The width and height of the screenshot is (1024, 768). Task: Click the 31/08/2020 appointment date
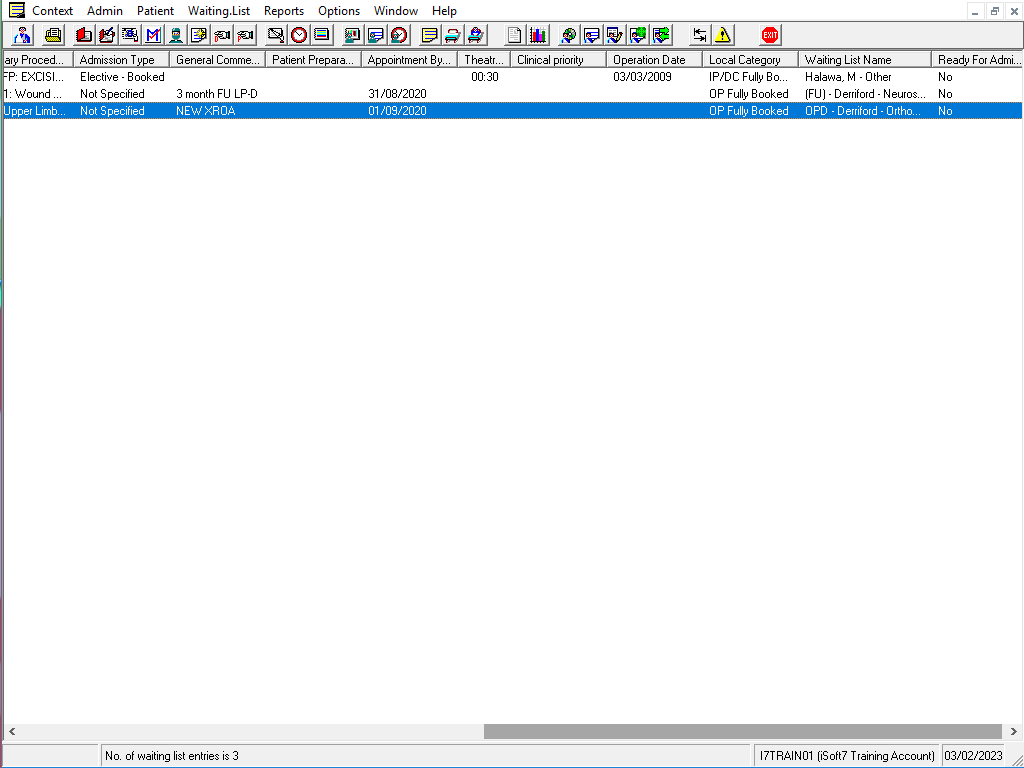(397, 94)
